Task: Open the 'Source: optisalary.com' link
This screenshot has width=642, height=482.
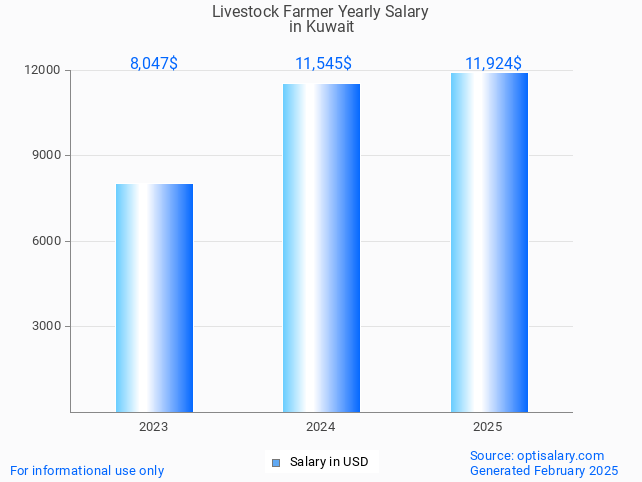Action: (x=537, y=455)
